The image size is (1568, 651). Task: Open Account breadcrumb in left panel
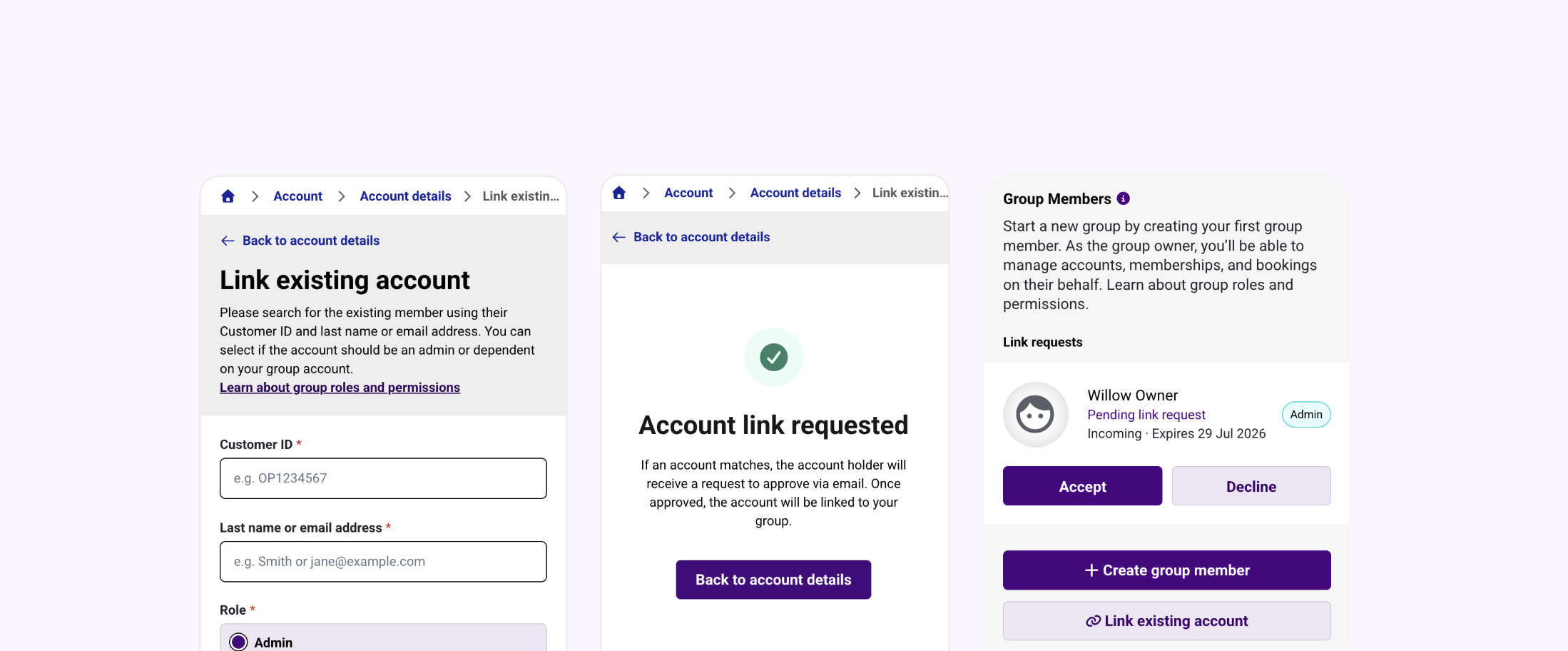tap(297, 196)
